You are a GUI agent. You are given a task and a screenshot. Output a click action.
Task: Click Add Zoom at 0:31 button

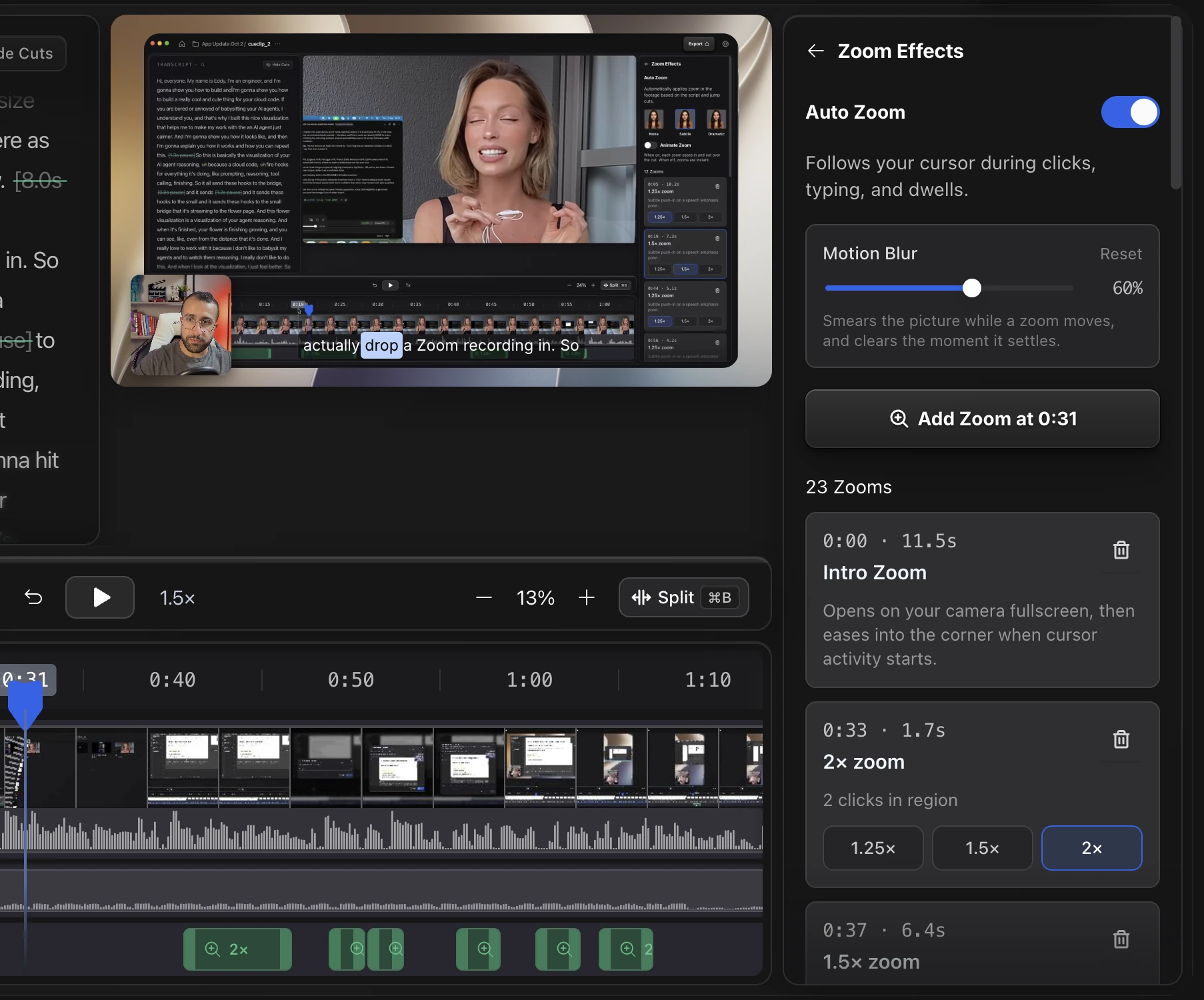click(982, 419)
